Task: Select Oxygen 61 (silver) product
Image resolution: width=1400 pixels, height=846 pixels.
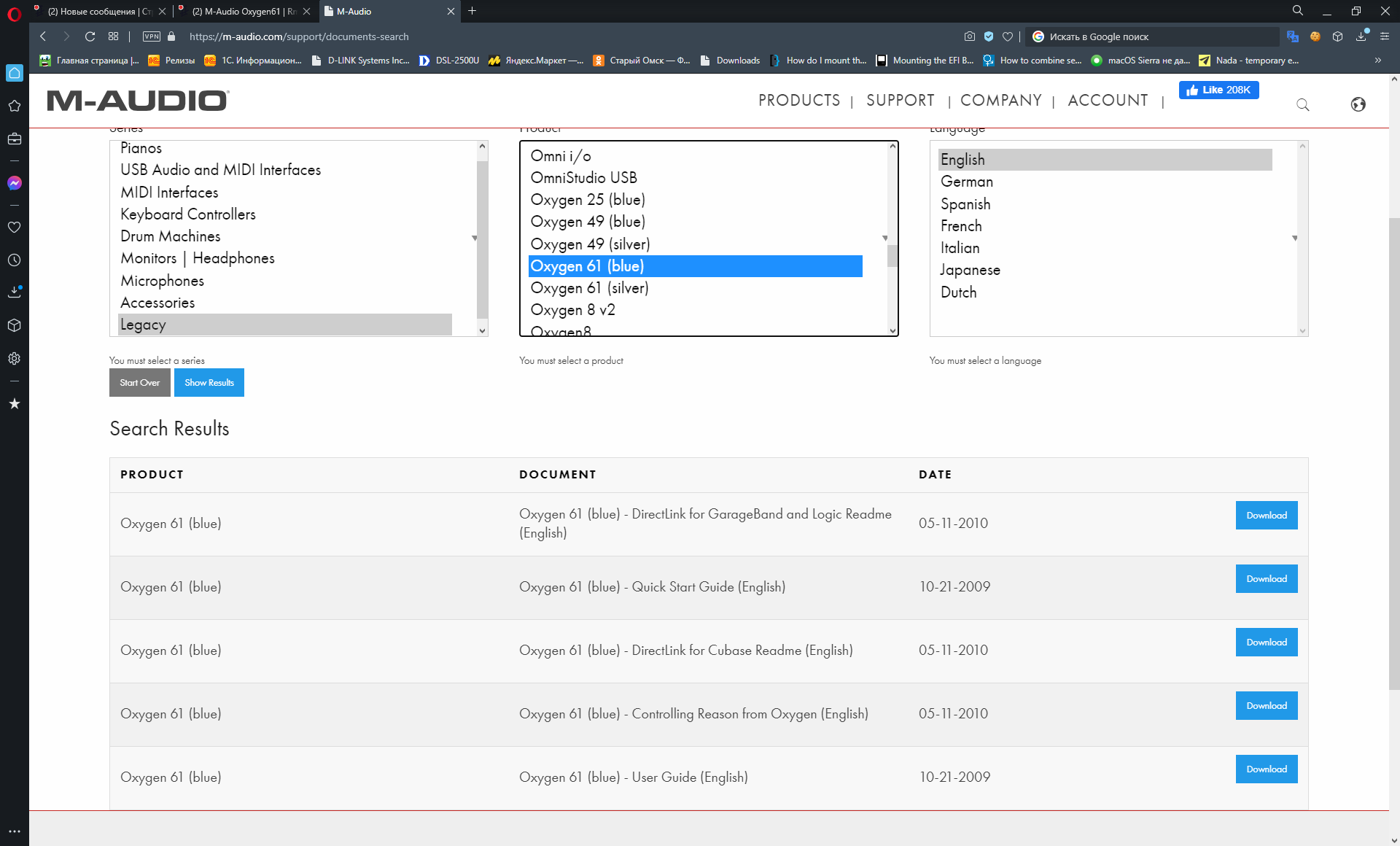Action: [x=589, y=288]
